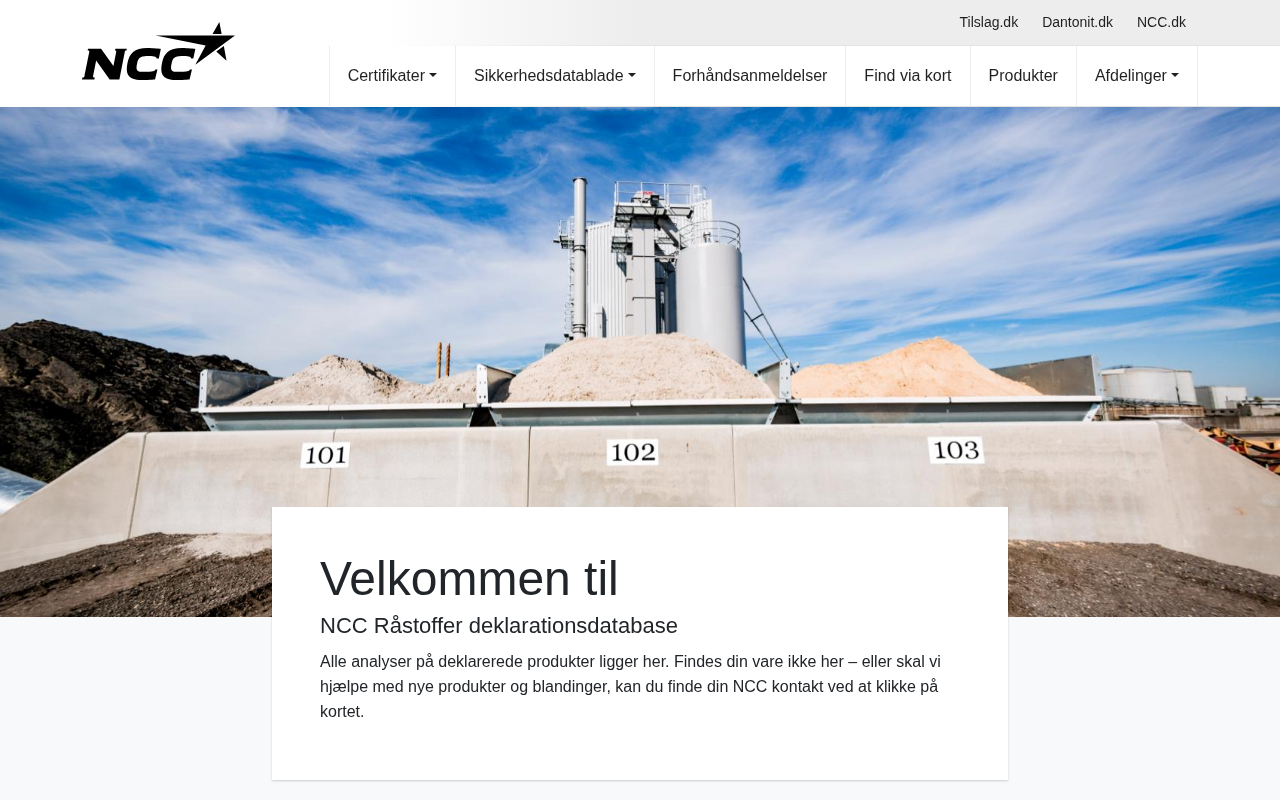Click the NCC Råstoffer deklarationsdatabase subtitle
Image resolution: width=1280 pixels, height=800 pixels.
coord(499,626)
